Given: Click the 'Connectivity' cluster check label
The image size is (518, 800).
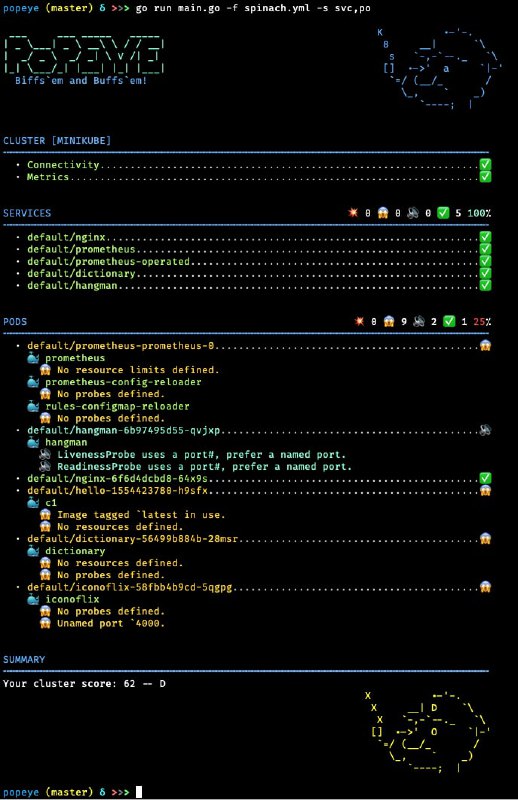Looking at the screenshot, I should tap(63, 164).
